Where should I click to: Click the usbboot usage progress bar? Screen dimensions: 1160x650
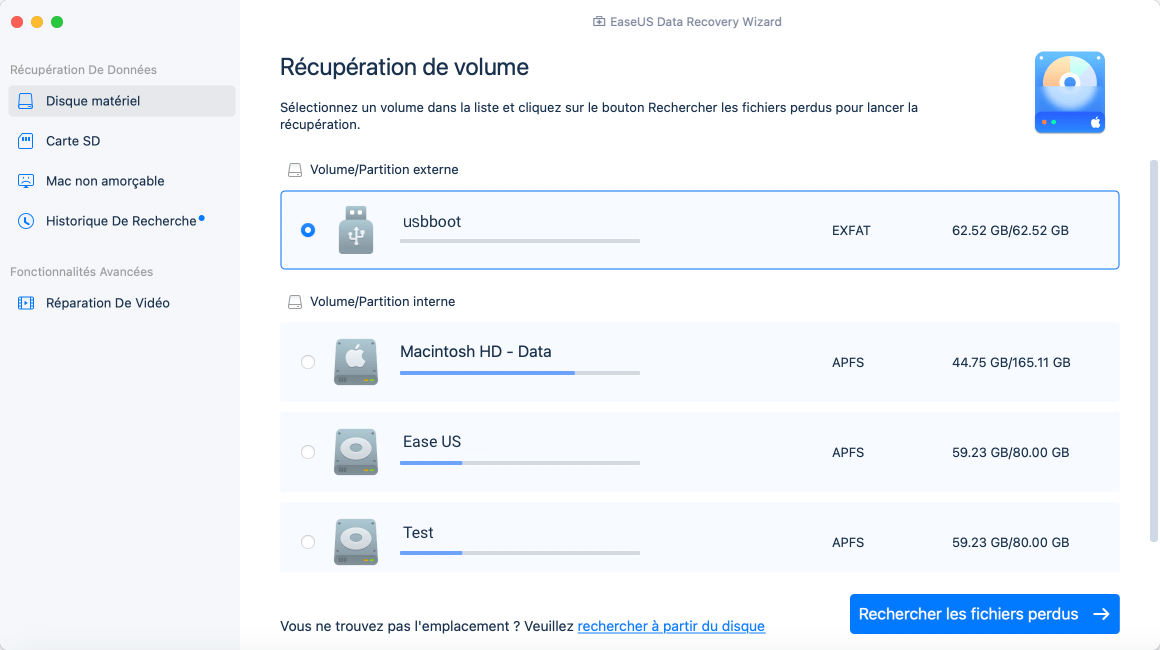coord(519,241)
